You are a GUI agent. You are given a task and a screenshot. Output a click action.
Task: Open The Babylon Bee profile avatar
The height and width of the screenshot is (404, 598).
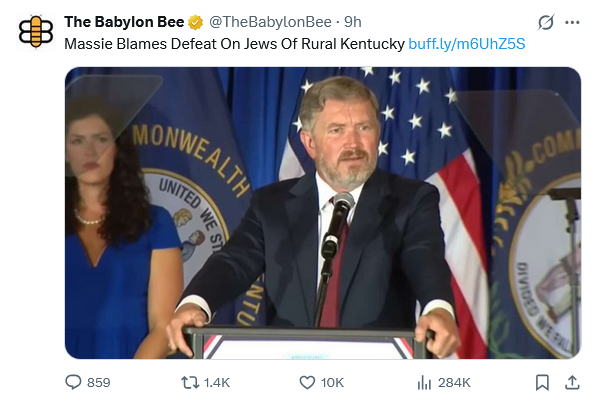coord(36,32)
